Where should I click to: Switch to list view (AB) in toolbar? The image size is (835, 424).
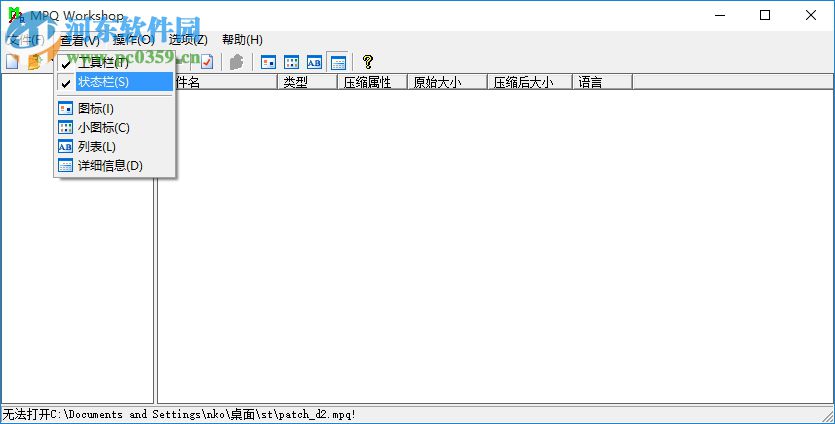[x=314, y=62]
